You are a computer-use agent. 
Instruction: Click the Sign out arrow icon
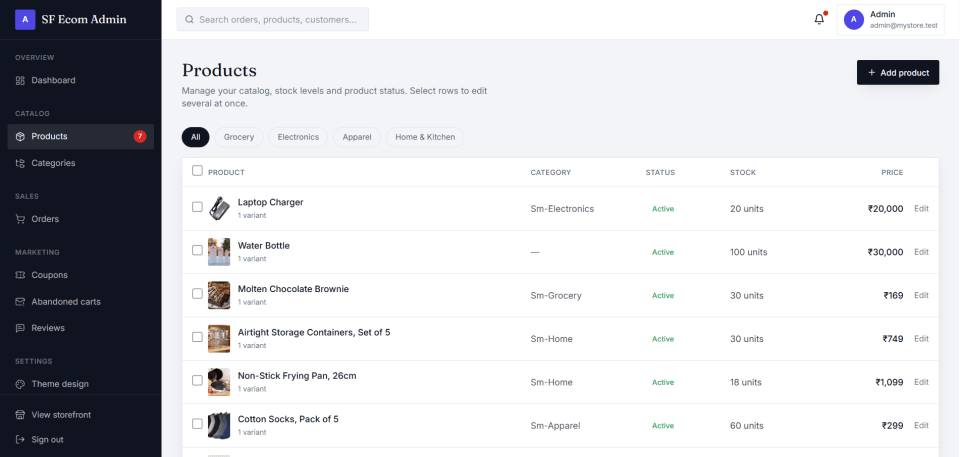click(20, 439)
